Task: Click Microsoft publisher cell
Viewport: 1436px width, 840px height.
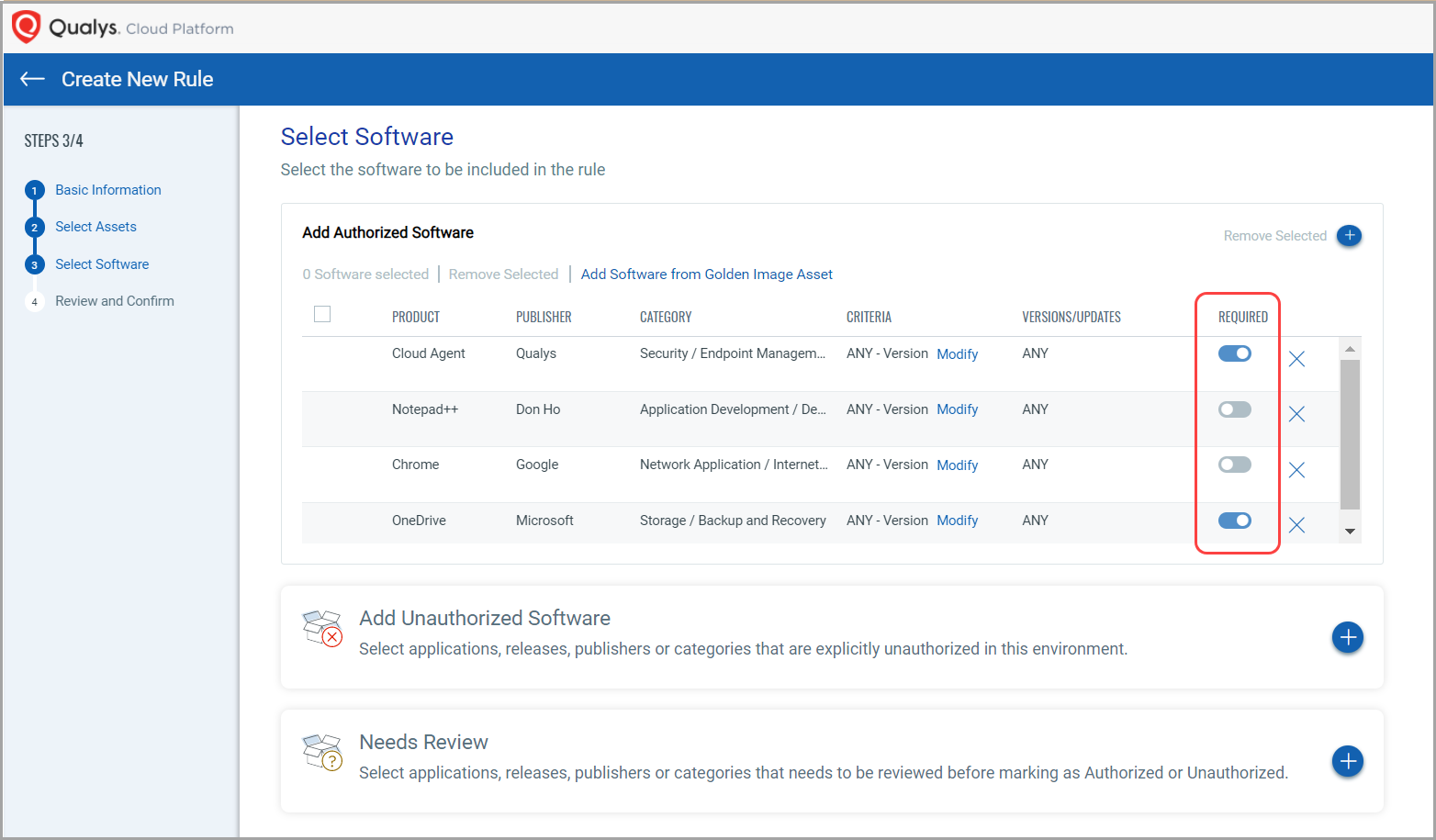Action: (x=544, y=521)
